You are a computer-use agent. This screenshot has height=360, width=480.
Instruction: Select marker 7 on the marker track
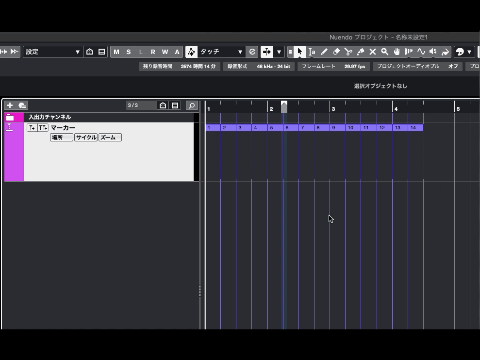coord(306,128)
